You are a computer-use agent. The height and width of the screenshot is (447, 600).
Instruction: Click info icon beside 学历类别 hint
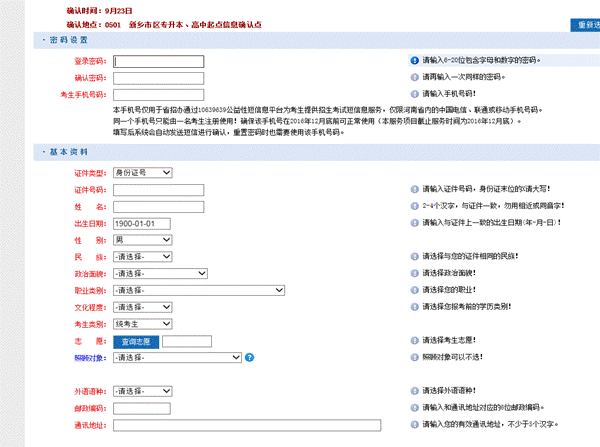click(x=414, y=307)
